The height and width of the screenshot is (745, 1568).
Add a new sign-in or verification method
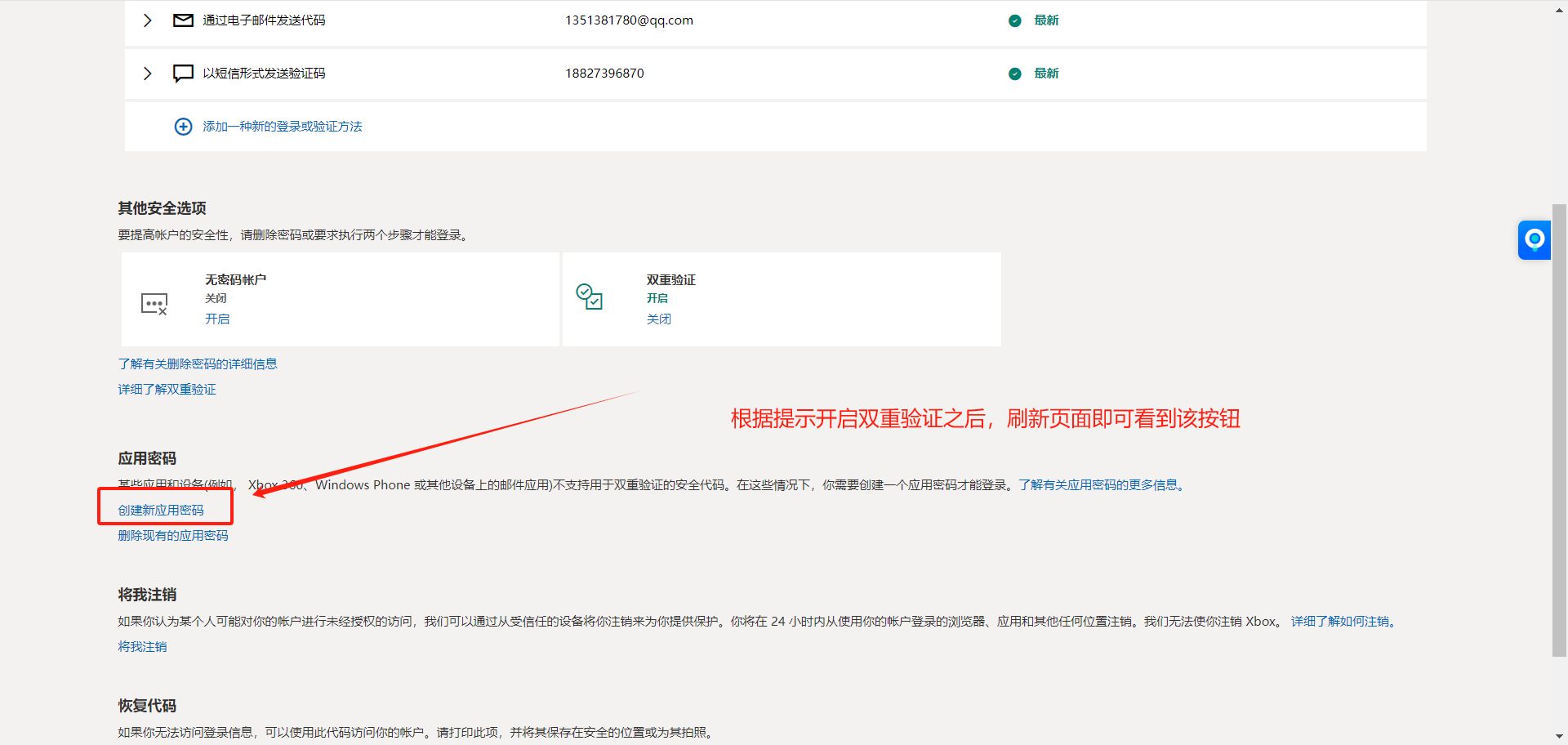(x=283, y=127)
